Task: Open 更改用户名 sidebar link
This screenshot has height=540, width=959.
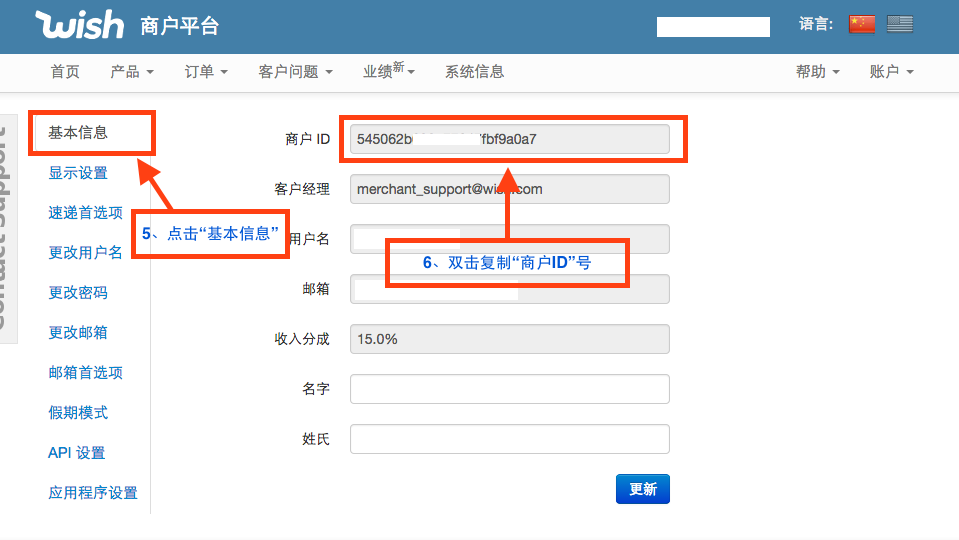Action: [x=86, y=252]
